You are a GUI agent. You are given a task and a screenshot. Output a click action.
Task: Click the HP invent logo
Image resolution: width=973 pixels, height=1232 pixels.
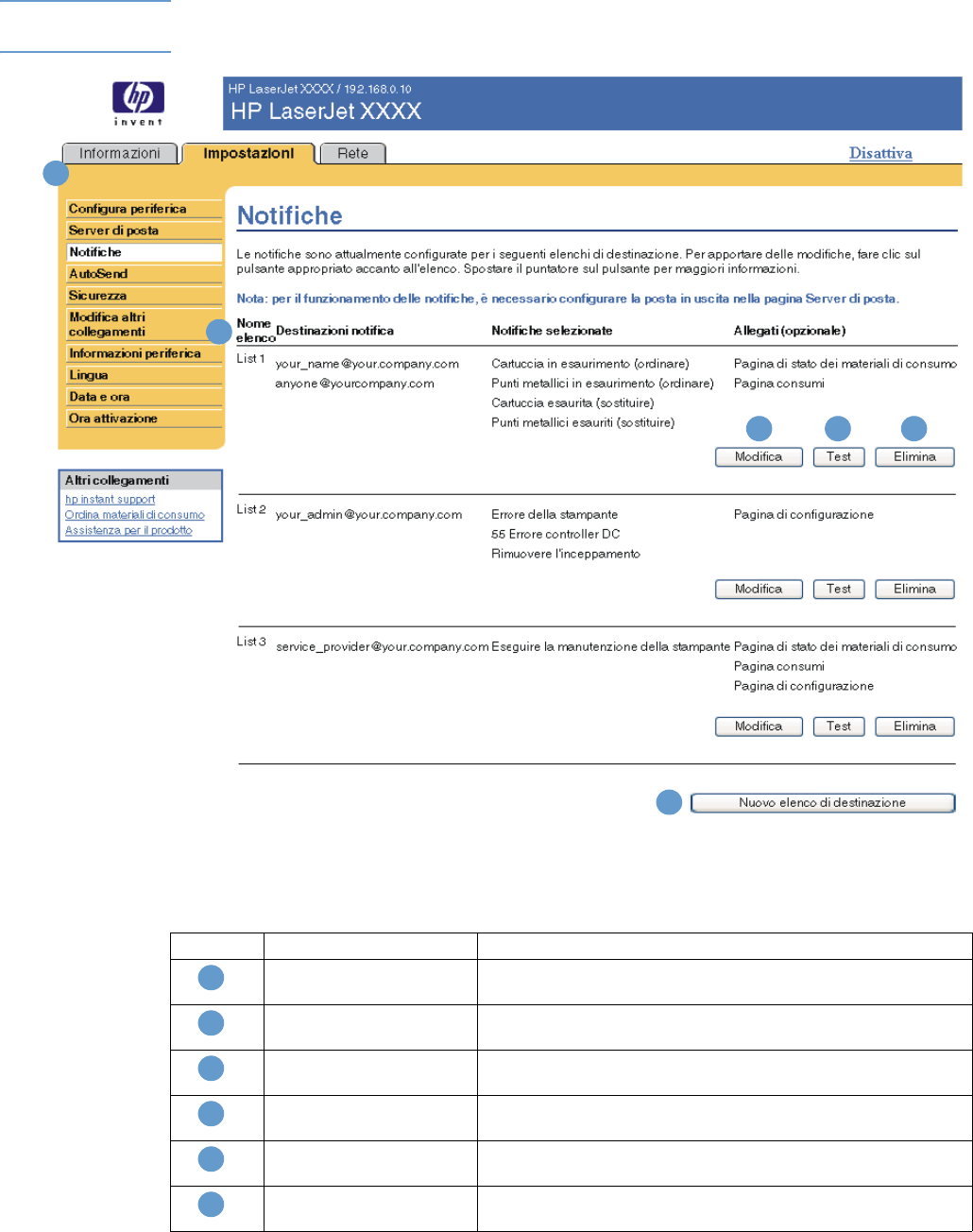[x=138, y=102]
